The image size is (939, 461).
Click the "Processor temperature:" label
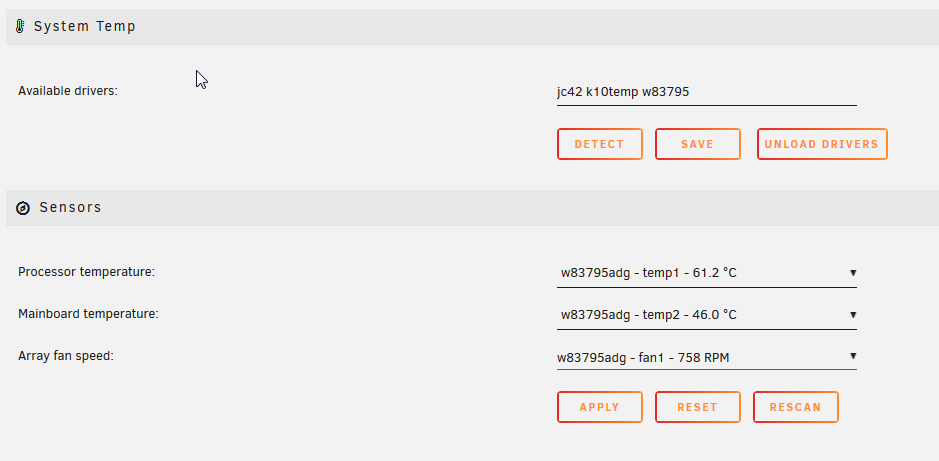(x=86, y=272)
